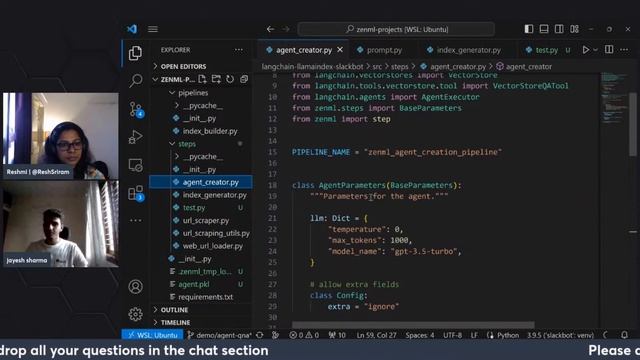This screenshot has height=360, width=640.
Task: Open notifications bell in status bar
Action: tap(624, 335)
